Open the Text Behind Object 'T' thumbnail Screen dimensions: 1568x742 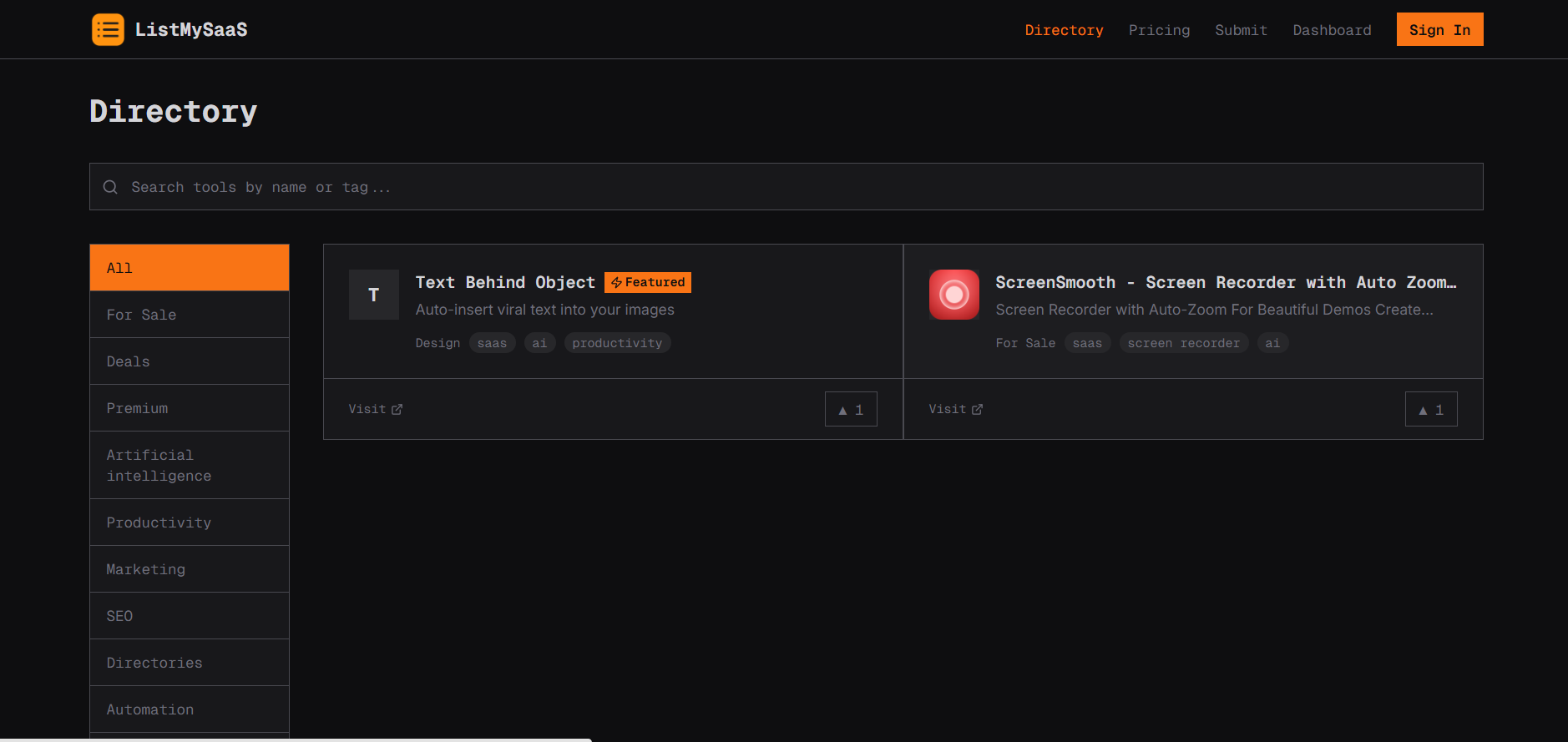tap(373, 295)
